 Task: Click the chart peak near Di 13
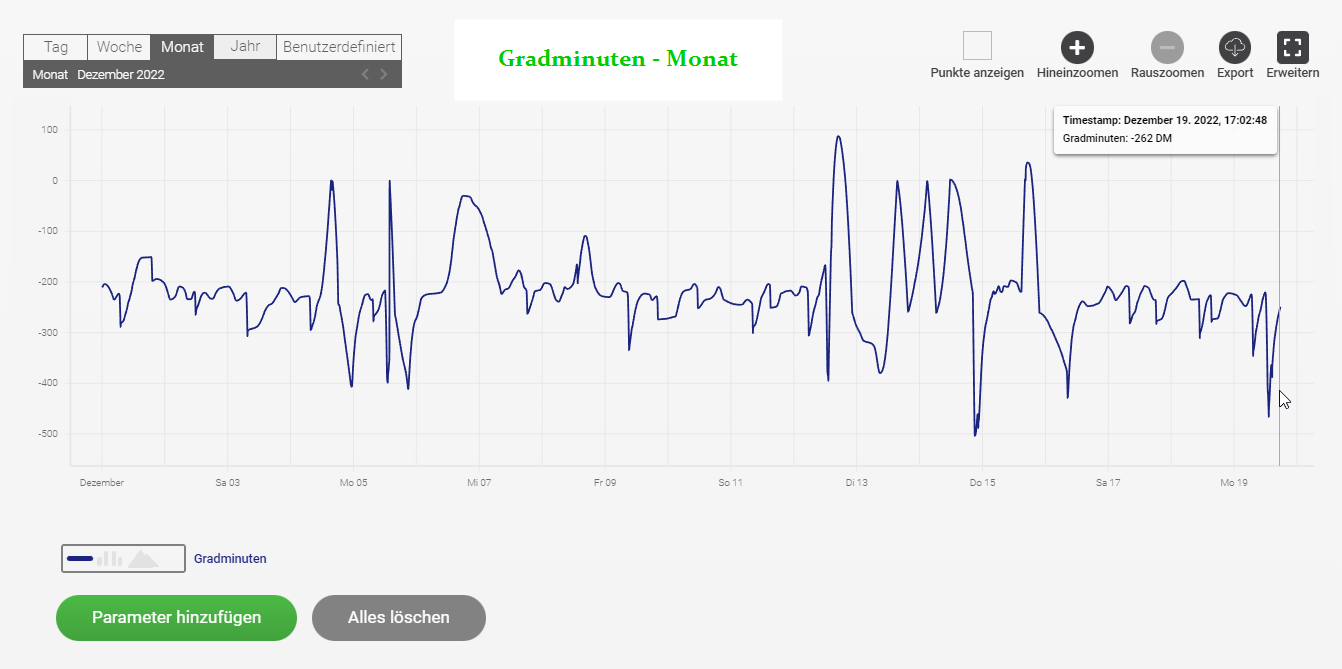click(838, 137)
